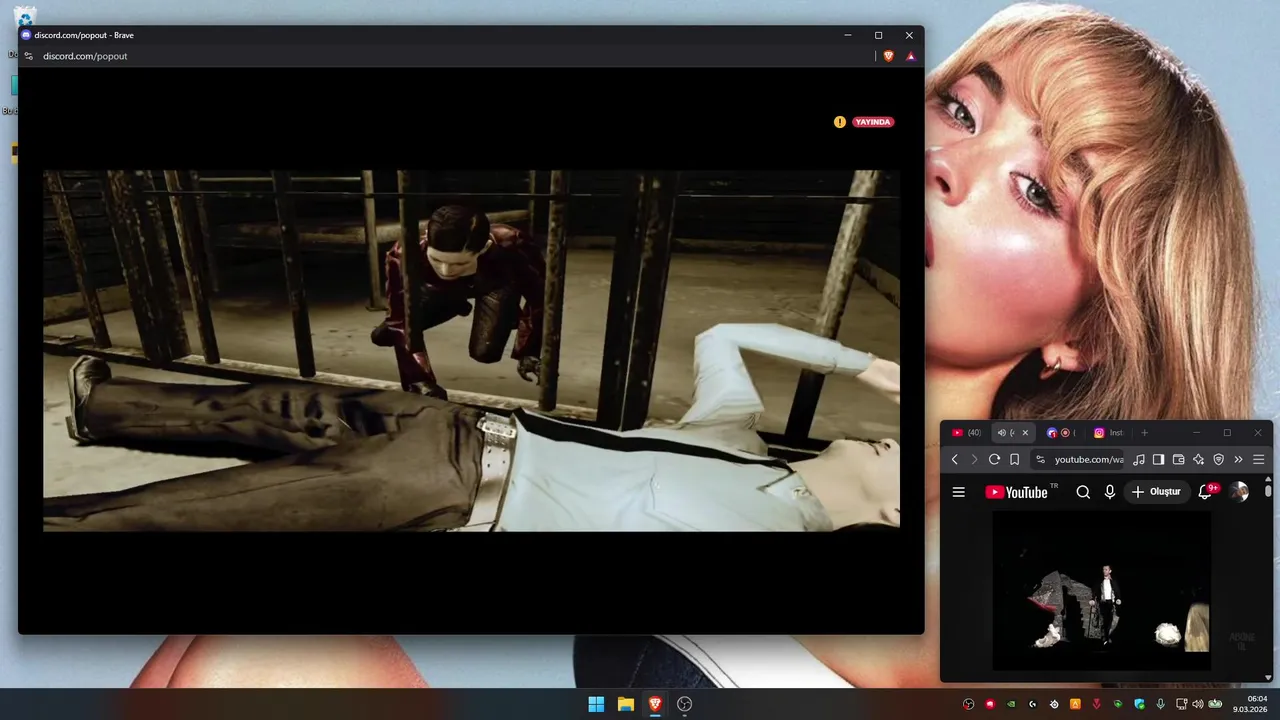
Task: Click the red chat bubble tray icon
Action: tap(990, 704)
